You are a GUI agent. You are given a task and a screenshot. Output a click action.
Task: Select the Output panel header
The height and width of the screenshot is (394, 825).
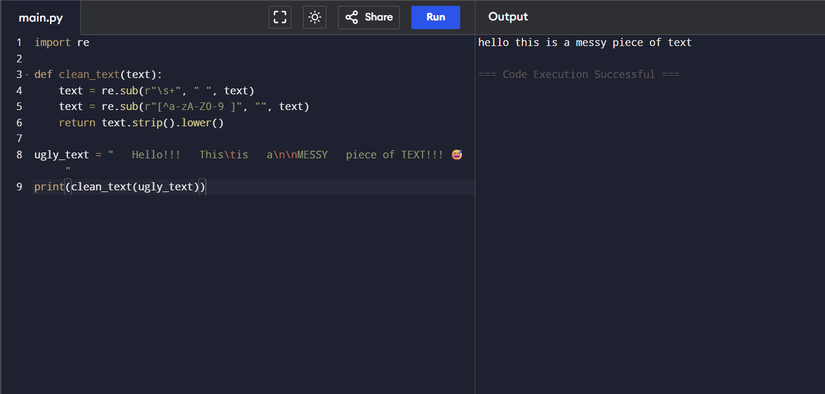coord(508,17)
